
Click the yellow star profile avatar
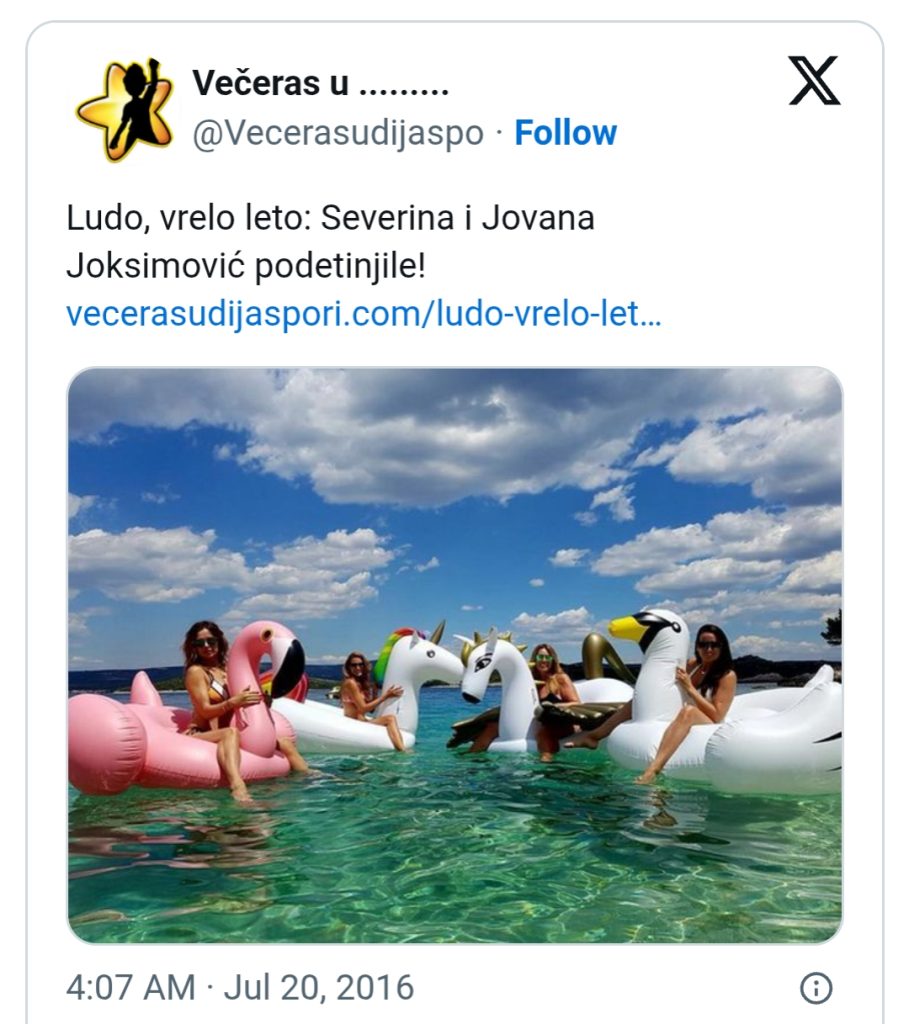(125, 109)
